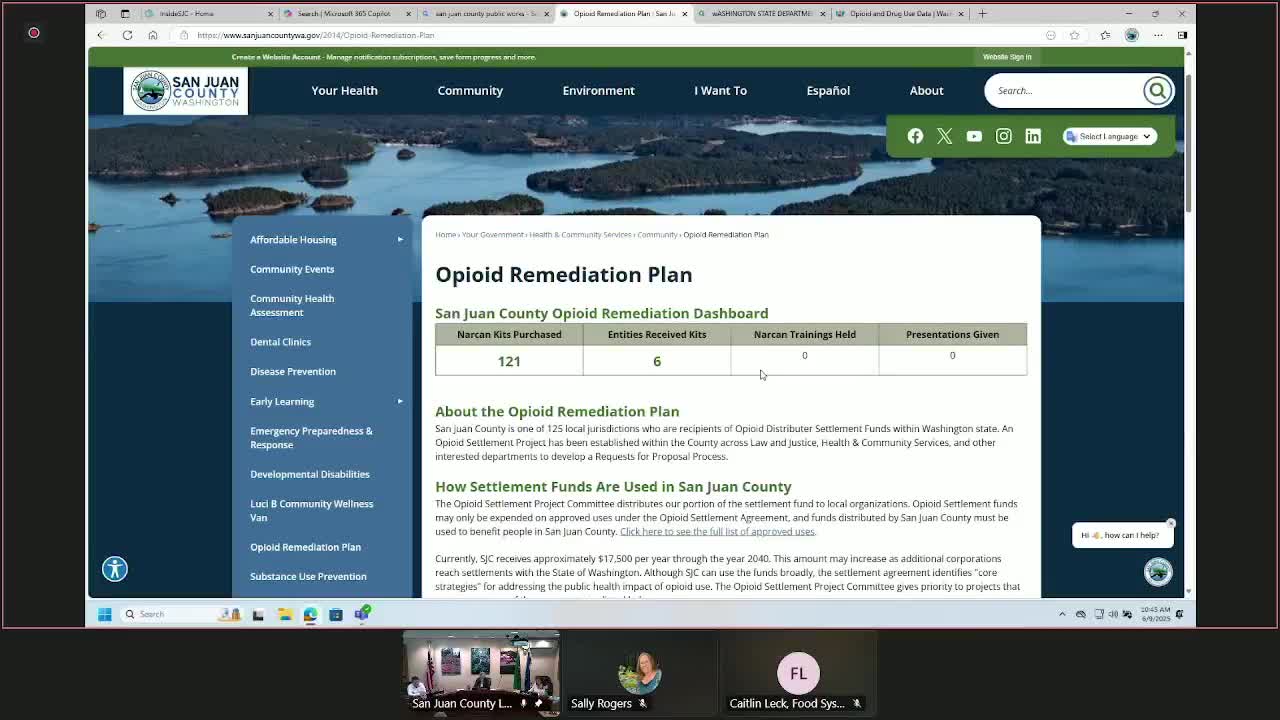Open the Dental Clinics sidebar link

coord(280,342)
